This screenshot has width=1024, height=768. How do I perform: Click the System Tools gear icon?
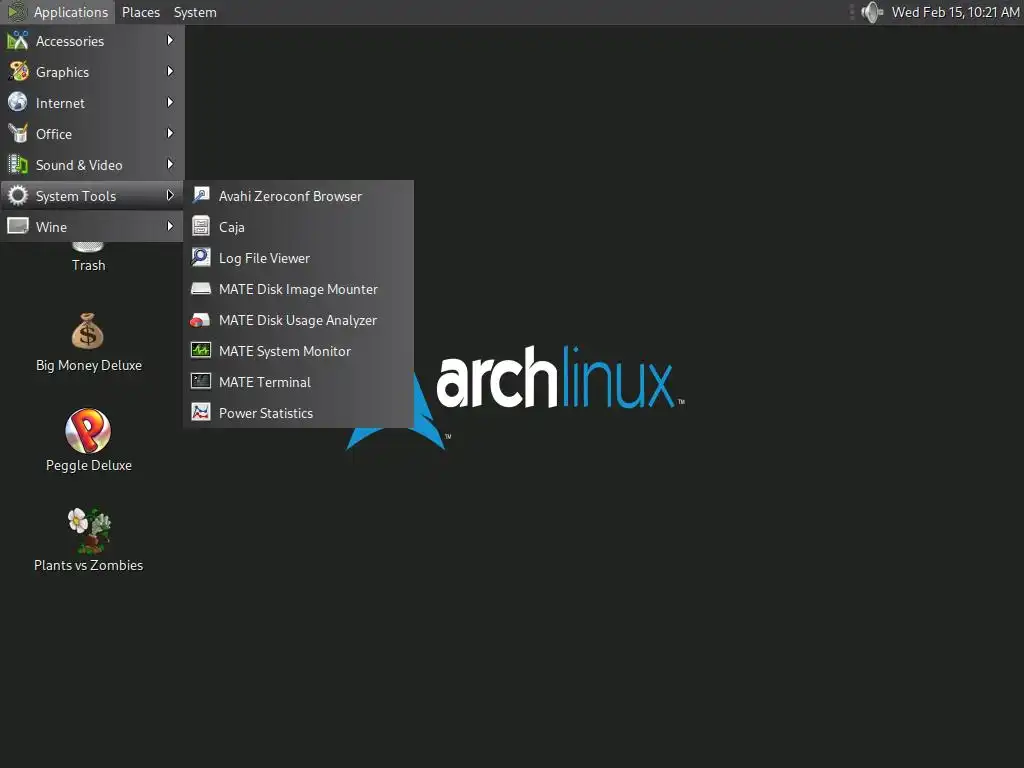pos(18,195)
